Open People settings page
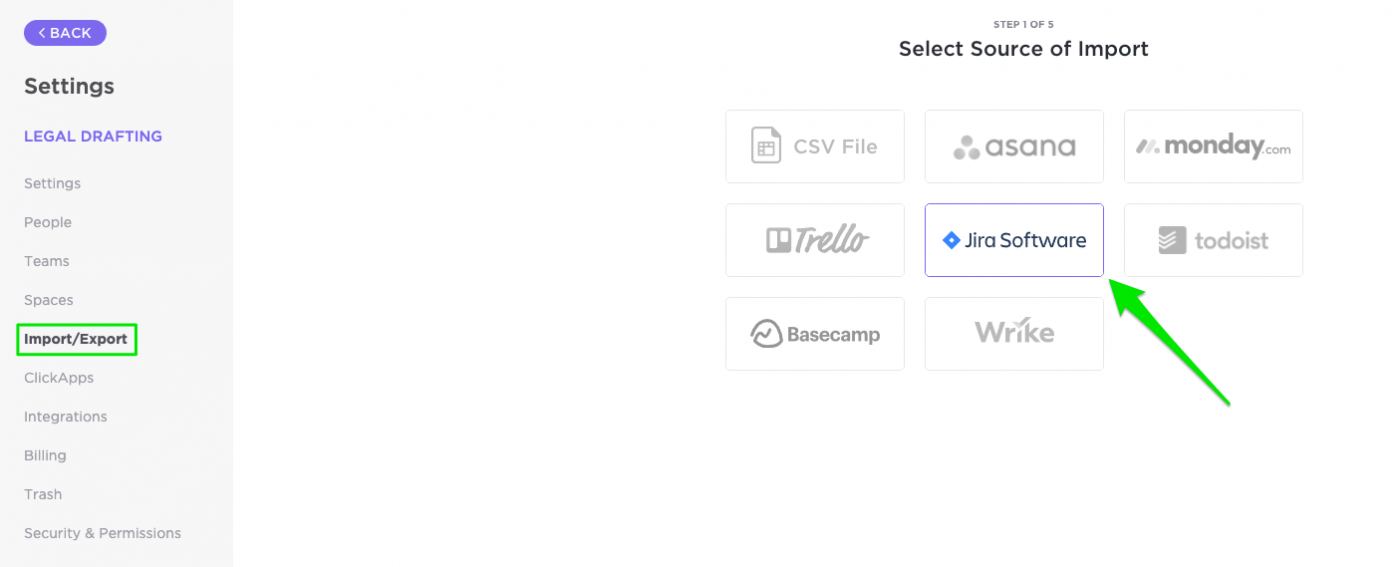Screen dimensions: 1400x567 [48, 222]
